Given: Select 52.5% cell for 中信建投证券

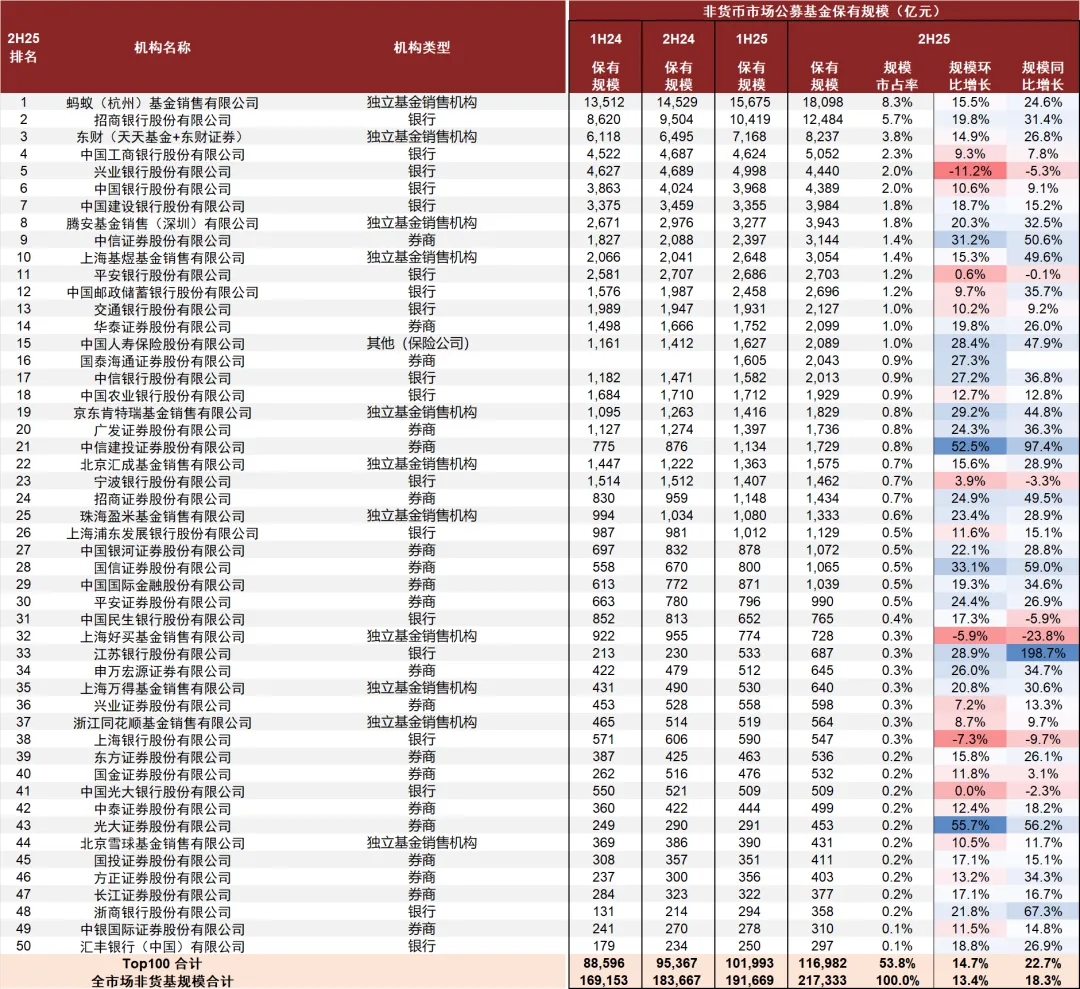Looking at the screenshot, I should (970, 446).
